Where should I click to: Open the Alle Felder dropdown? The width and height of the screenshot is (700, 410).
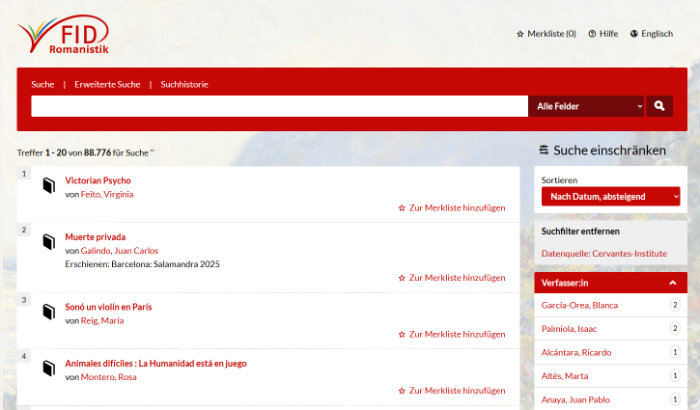pos(586,106)
